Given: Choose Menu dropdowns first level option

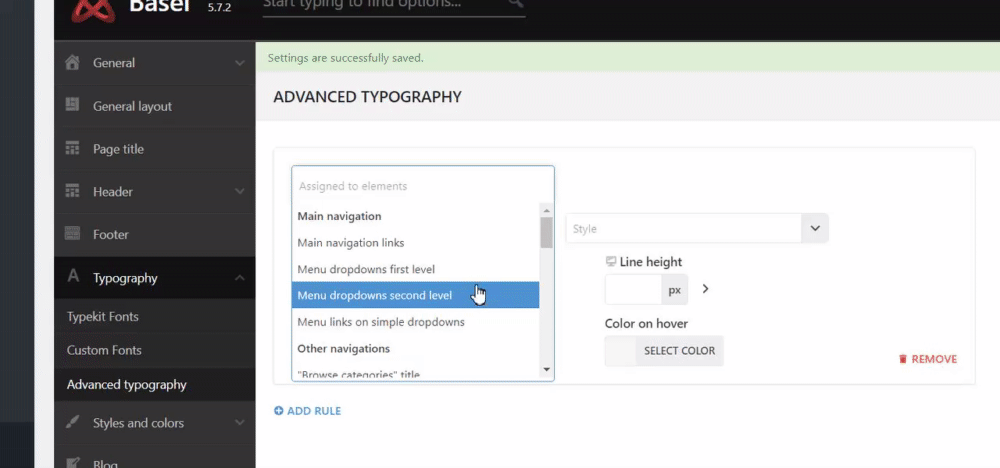Looking at the screenshot, I should point(366,269).
